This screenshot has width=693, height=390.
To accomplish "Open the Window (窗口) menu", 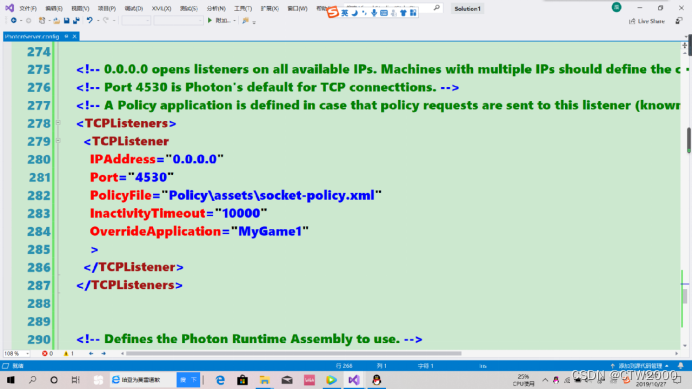I will pyautogui.click(x=297, y=8).
